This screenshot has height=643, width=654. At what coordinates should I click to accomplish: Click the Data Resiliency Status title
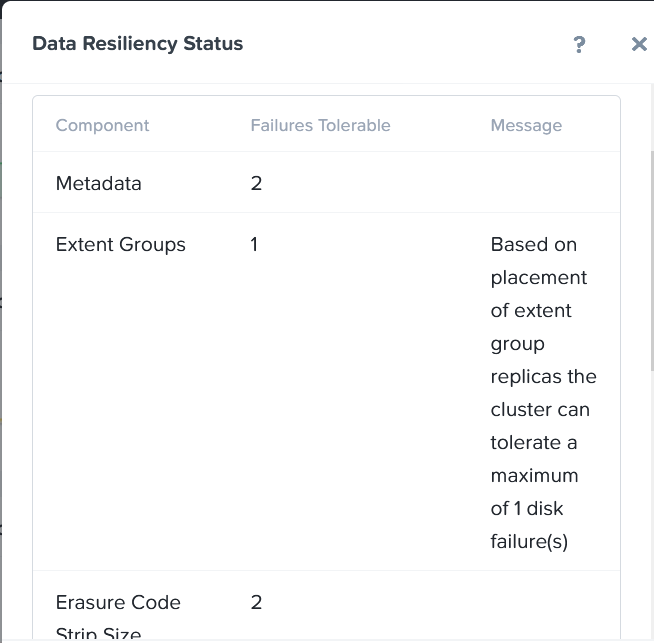click(138, 44)
